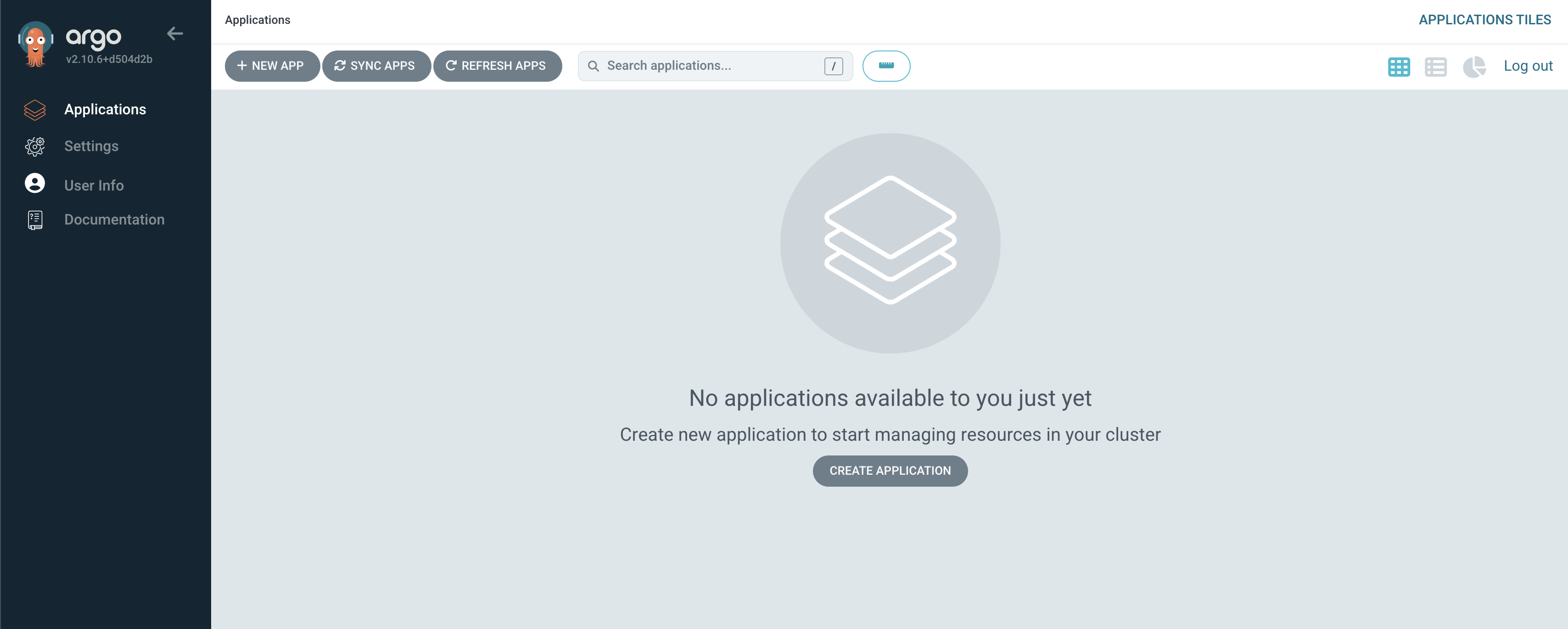Viewport: 1568px width, 629px height.
Task: Toggle the tile width ruler button
Action: coord(885,66)
